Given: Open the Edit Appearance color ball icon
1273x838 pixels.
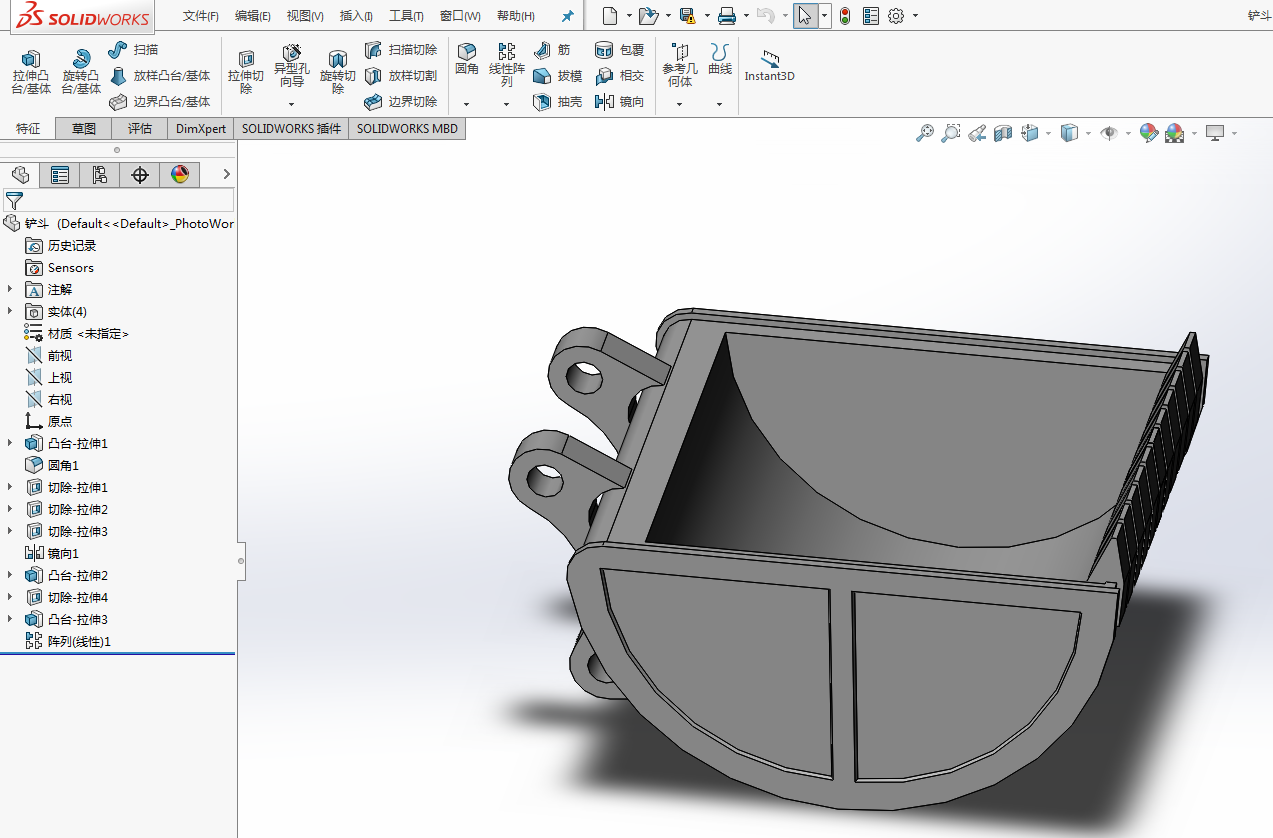Looking at the screenshot, I should coord(1148,133).
